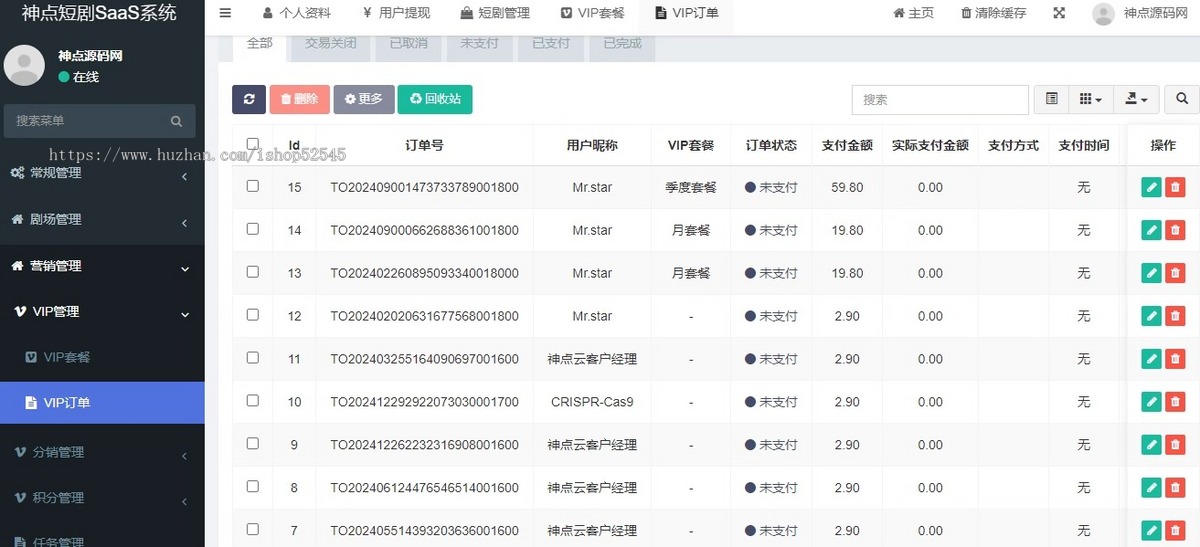Check the row checkbox for order Id 12
Viewport: 1200px width, 547px height.
[252, 315]
